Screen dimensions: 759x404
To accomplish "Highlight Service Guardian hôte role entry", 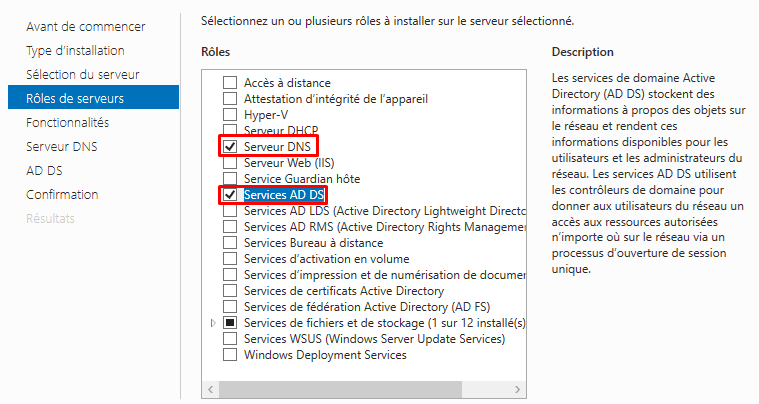I will click(301, 178).
